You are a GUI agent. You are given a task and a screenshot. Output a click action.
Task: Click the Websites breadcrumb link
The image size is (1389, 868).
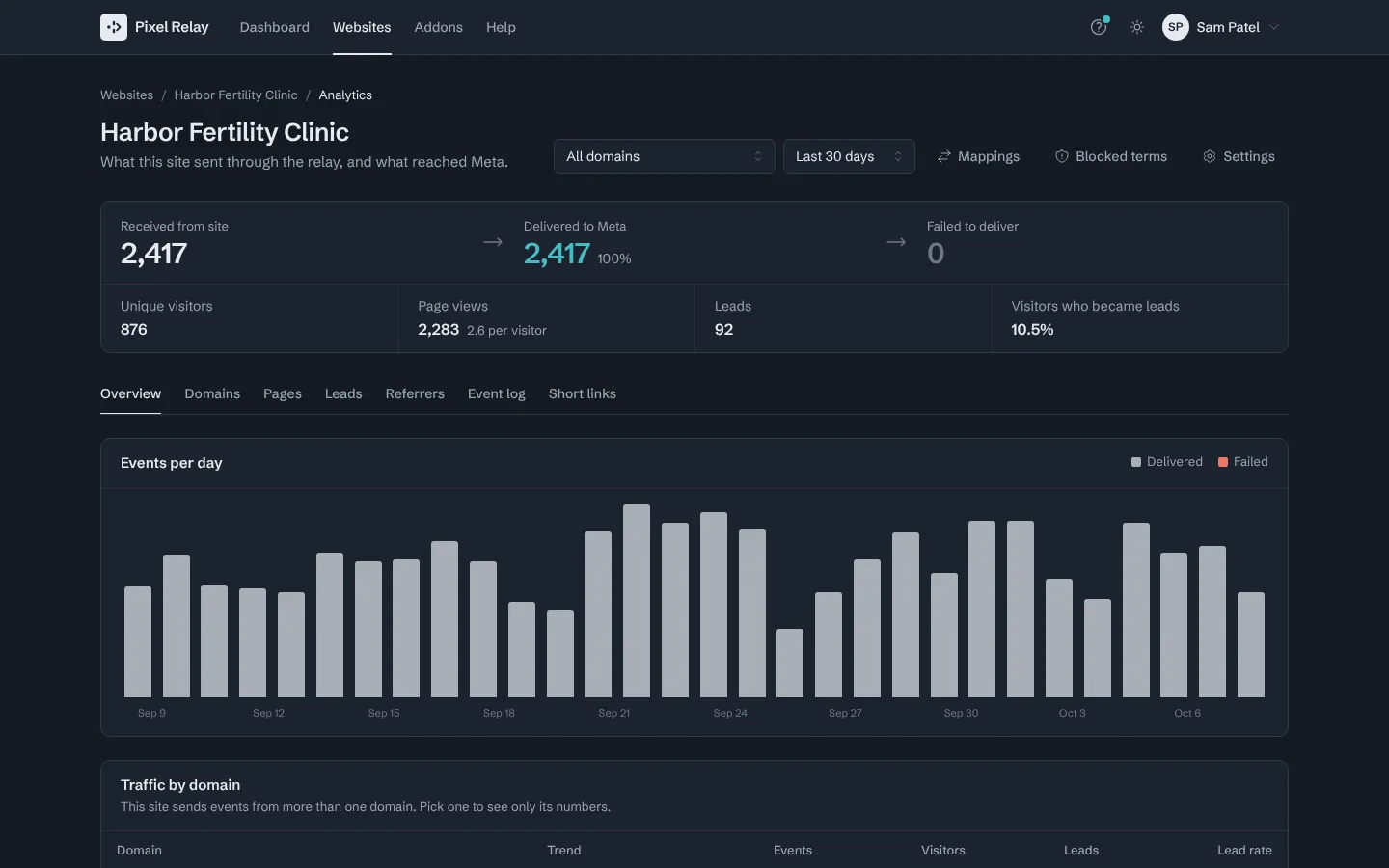[126, 95]
